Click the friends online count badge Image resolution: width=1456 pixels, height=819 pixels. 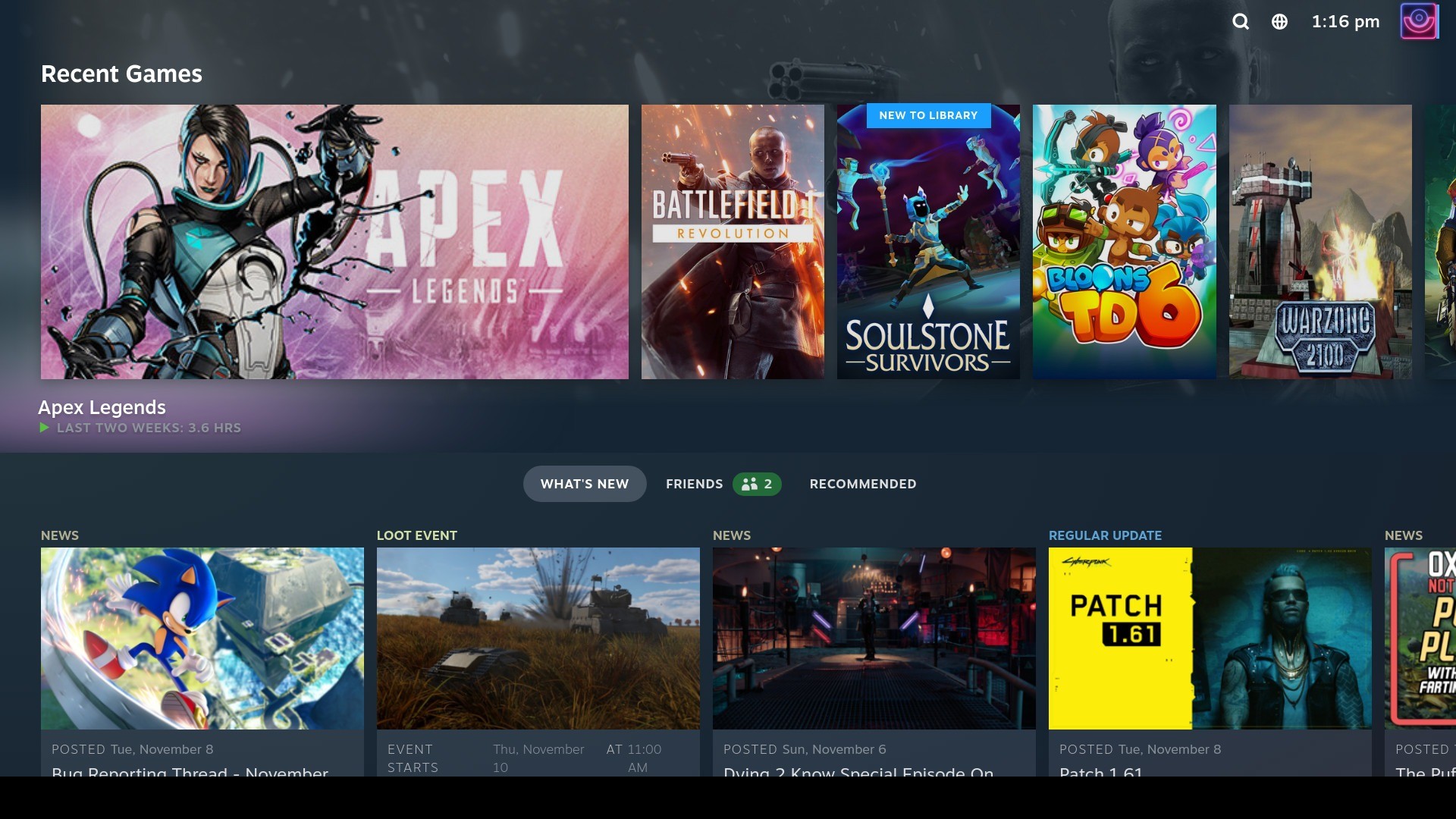point(757,484)
